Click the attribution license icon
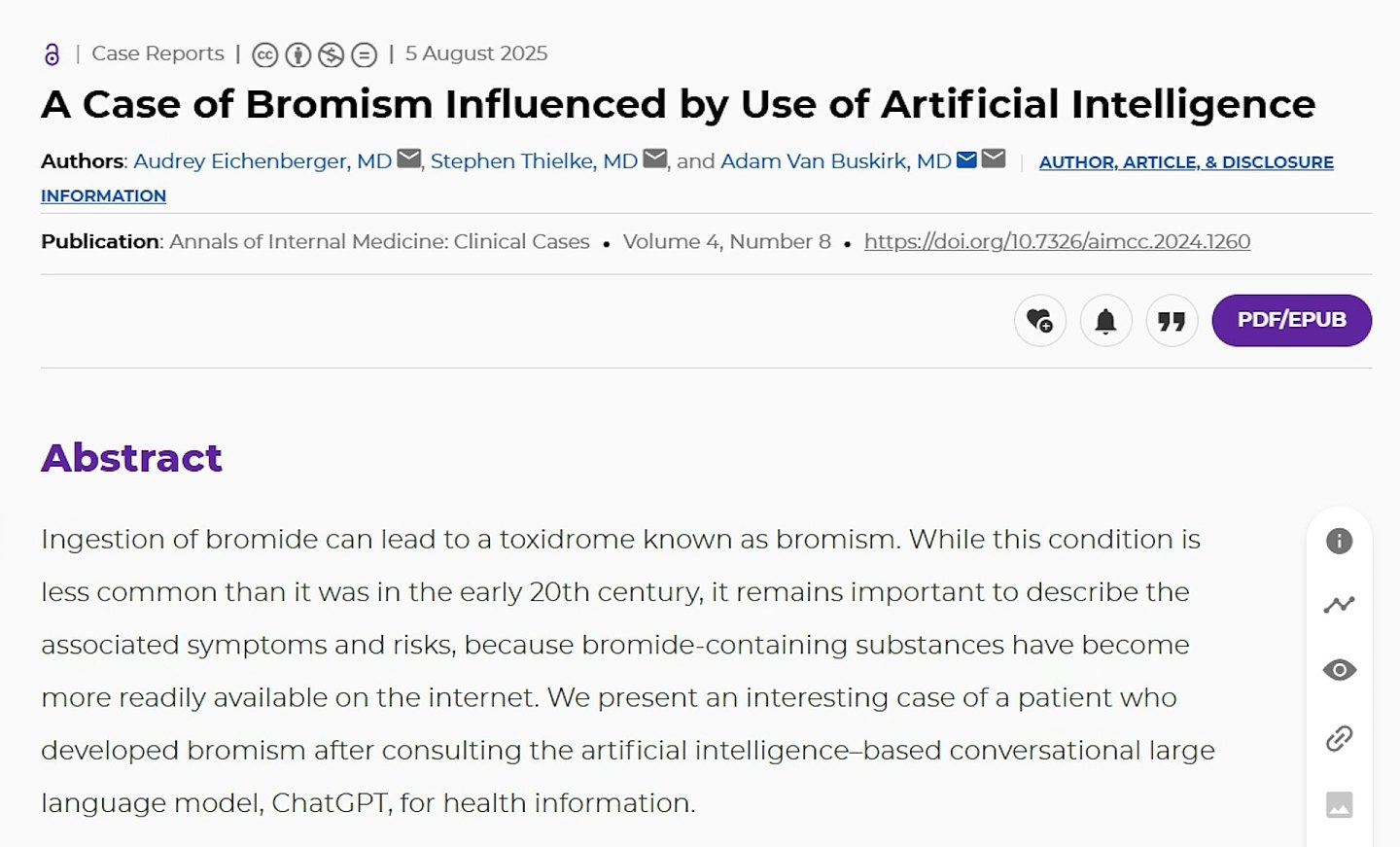 (298, 55)
